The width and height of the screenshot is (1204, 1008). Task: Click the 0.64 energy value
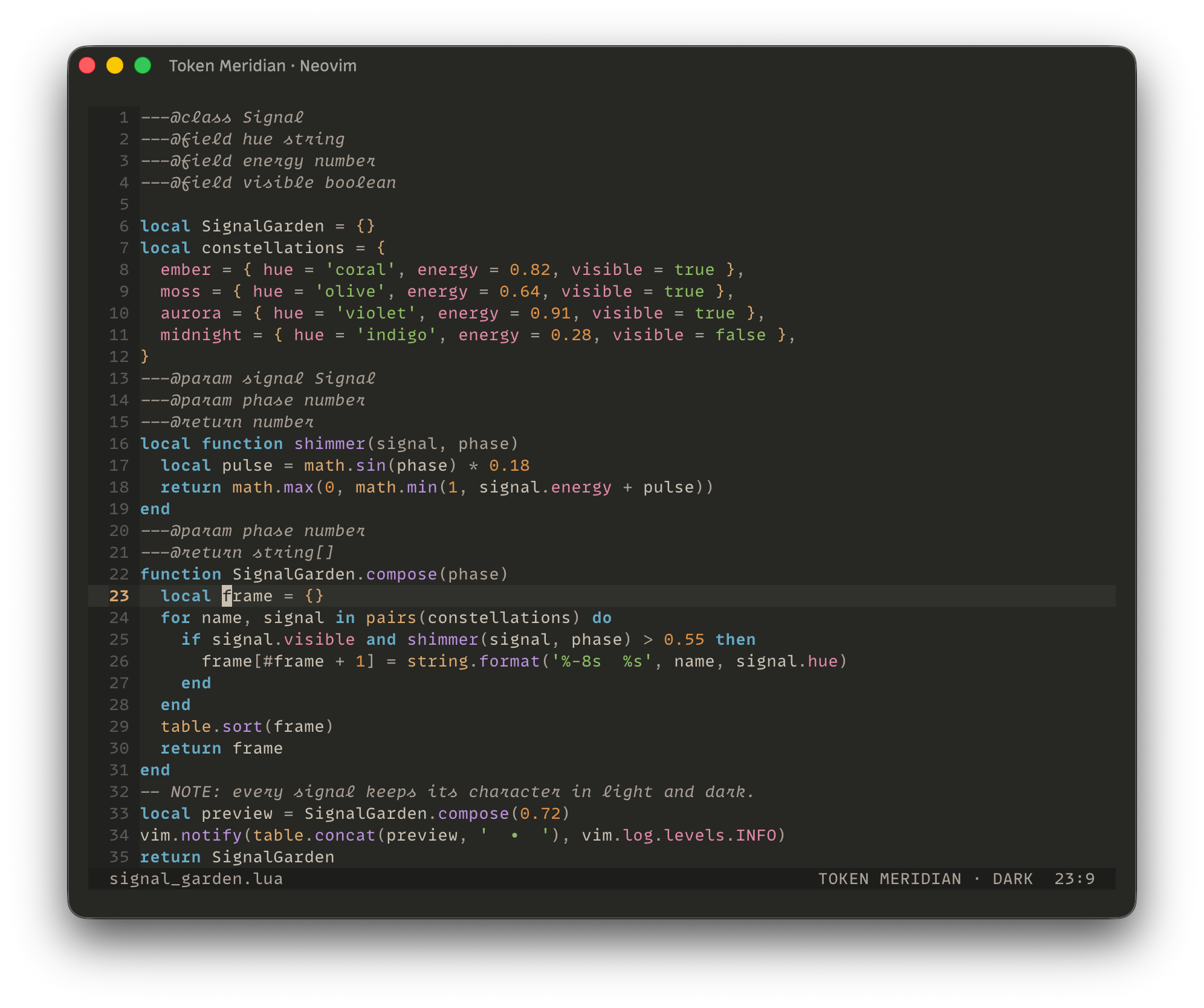pos(520,291)
